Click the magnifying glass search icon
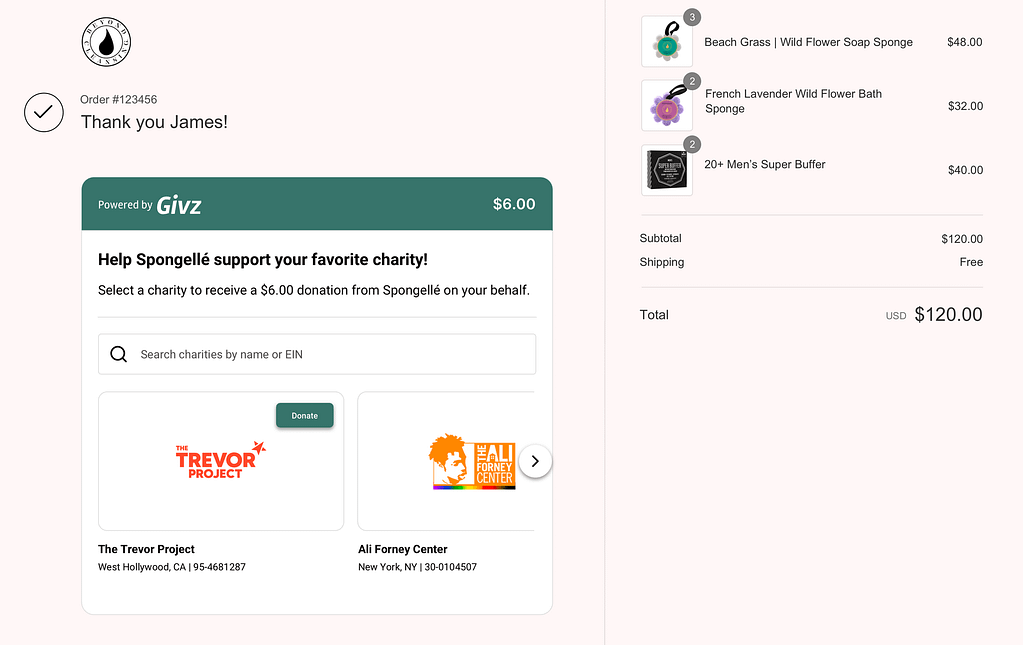This screenshot has height=645, width=1023. (119, 354)
